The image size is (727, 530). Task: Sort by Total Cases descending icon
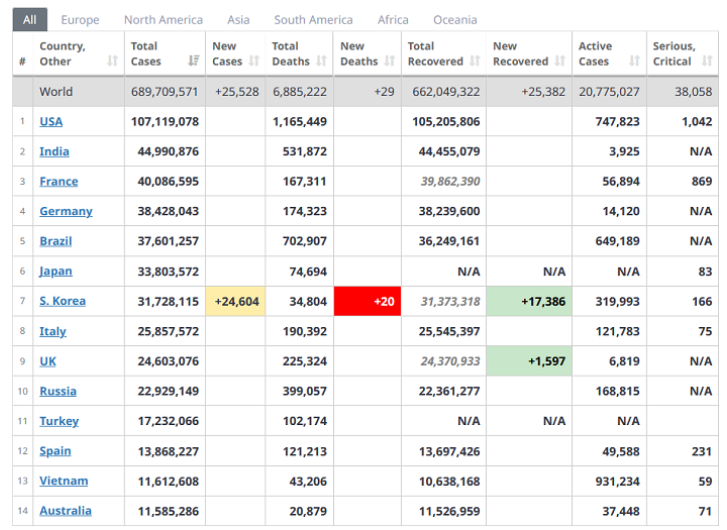pos(194,61)
